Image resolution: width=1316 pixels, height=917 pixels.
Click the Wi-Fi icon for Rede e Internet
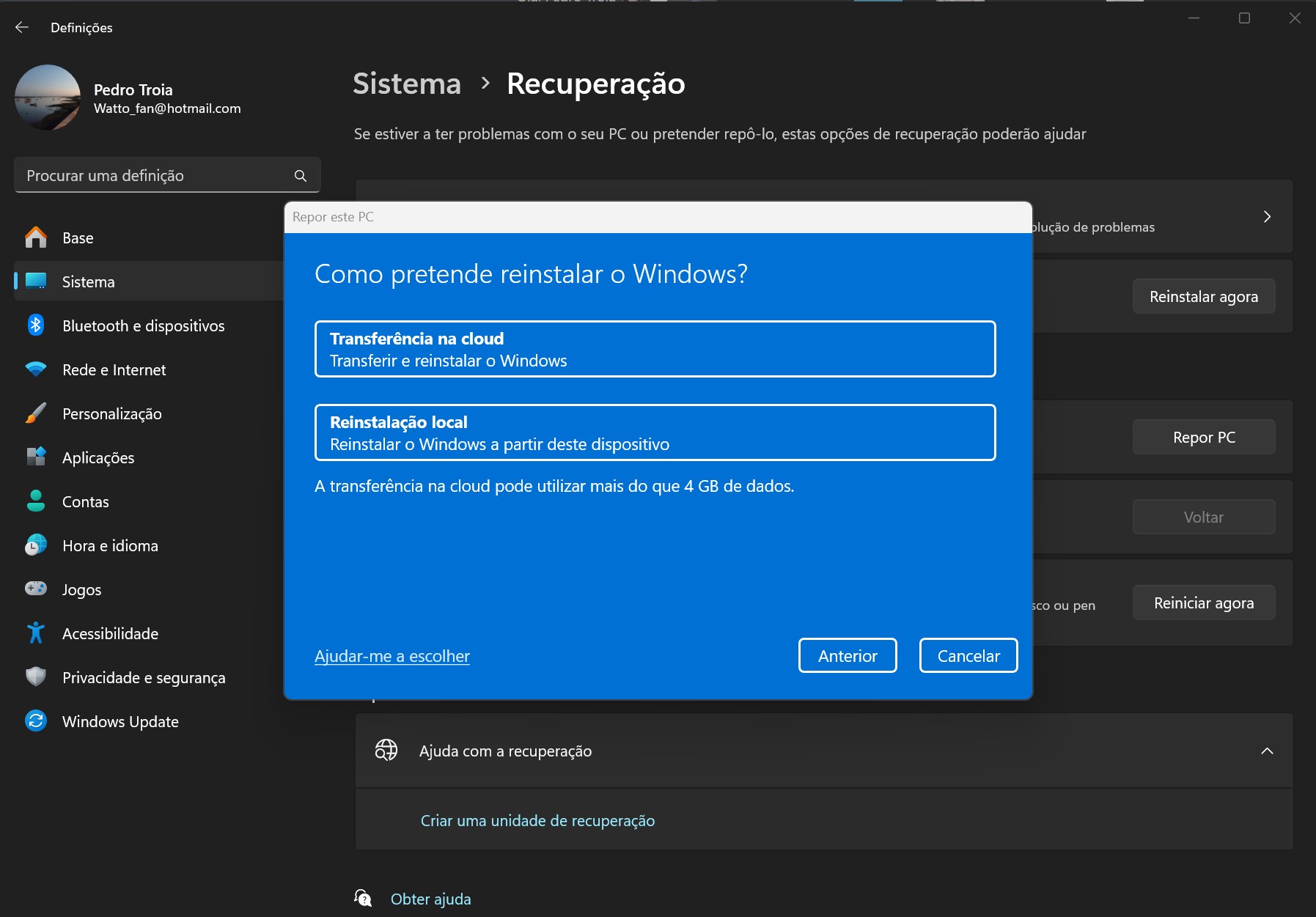(x=35, y=369)
